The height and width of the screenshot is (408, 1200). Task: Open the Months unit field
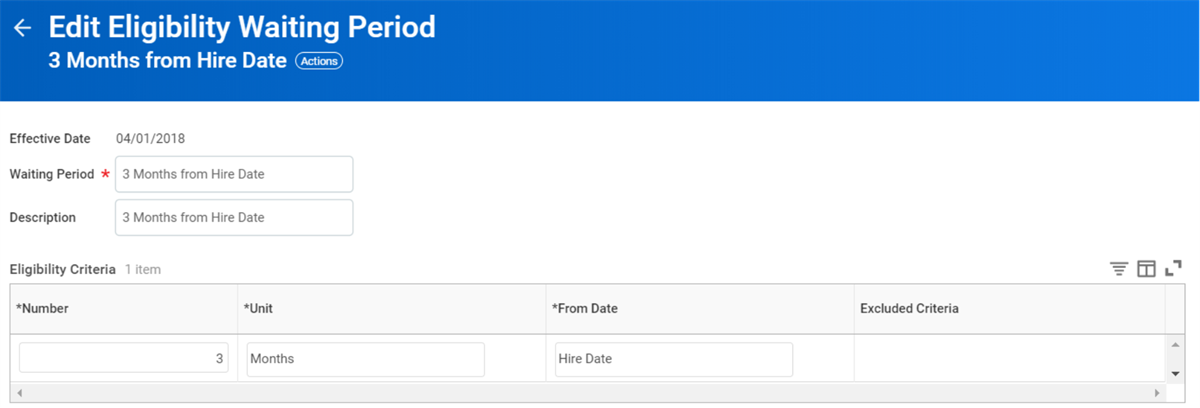pos(366,359)
